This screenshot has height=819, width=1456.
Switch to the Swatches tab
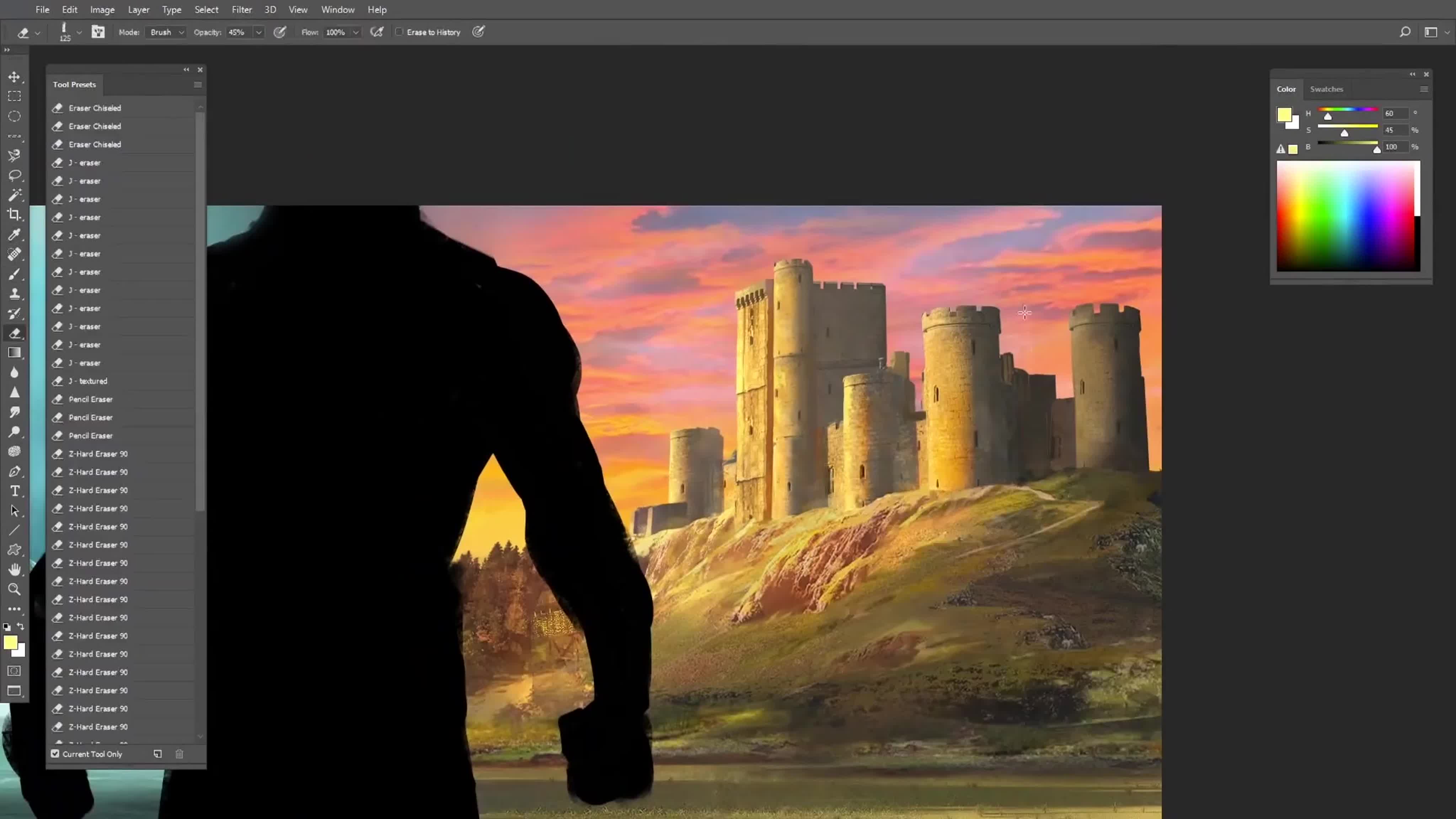pyautogui.click(x=1326, y=89)
